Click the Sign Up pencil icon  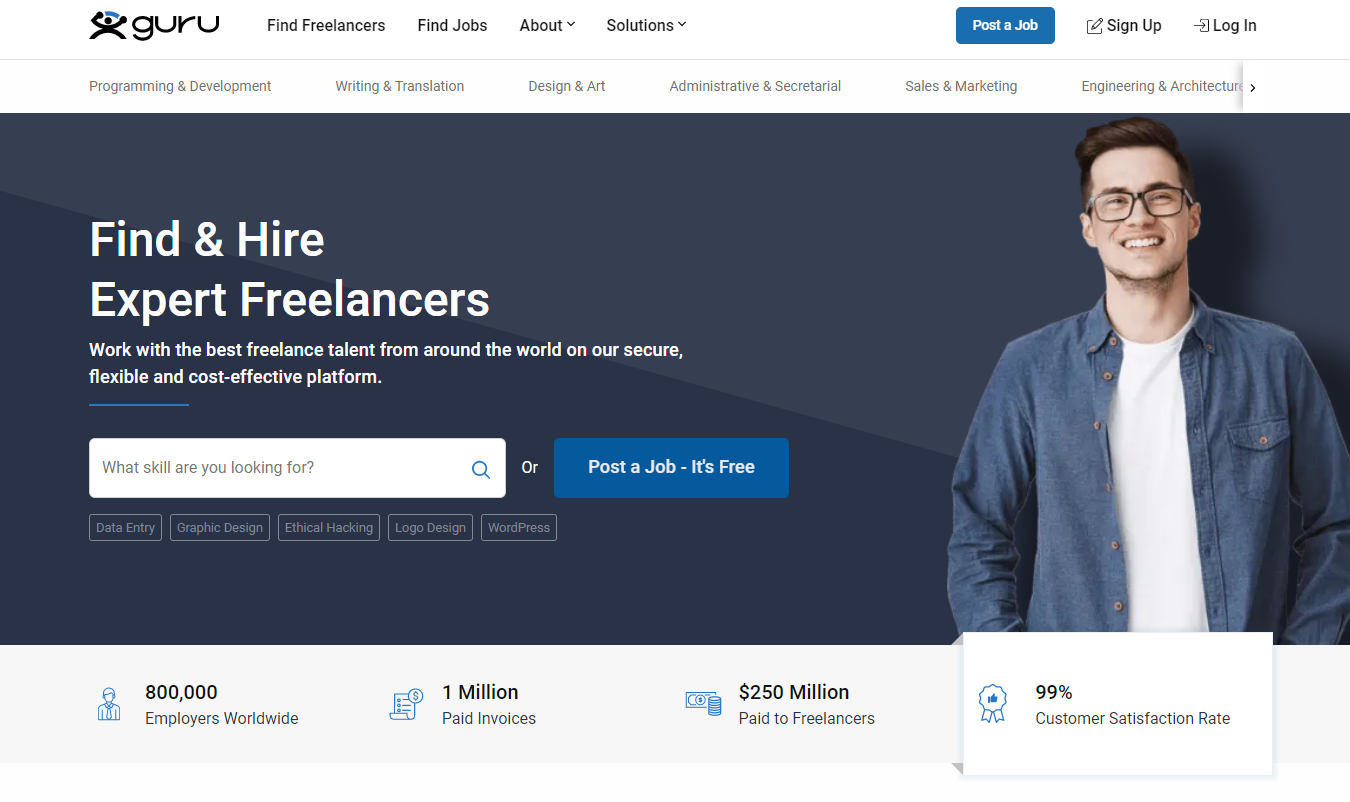1095,26
